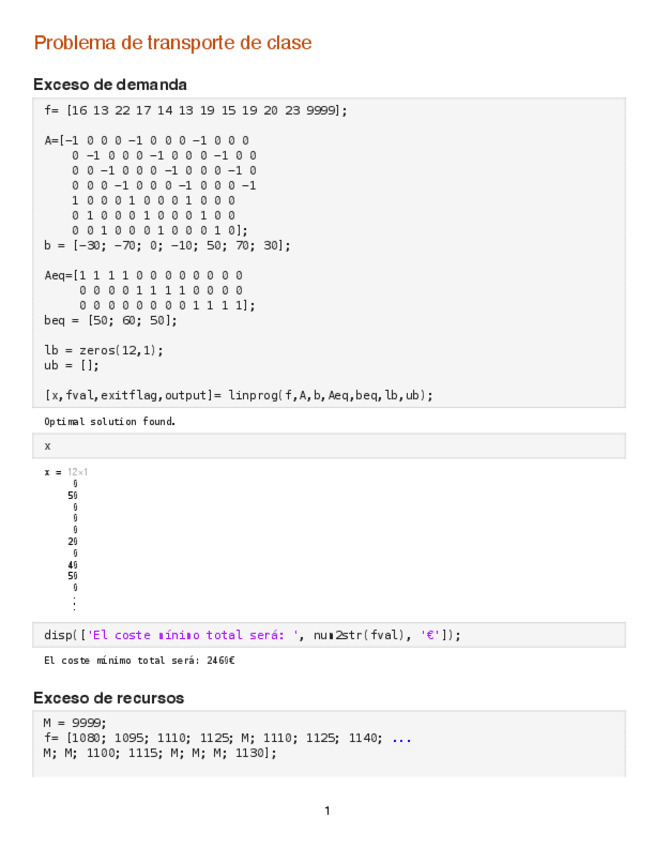Click the title "Problema de transporte de clase"
Image resolution: width=655 pixels, height=848 pixels.
coord(172,43)
